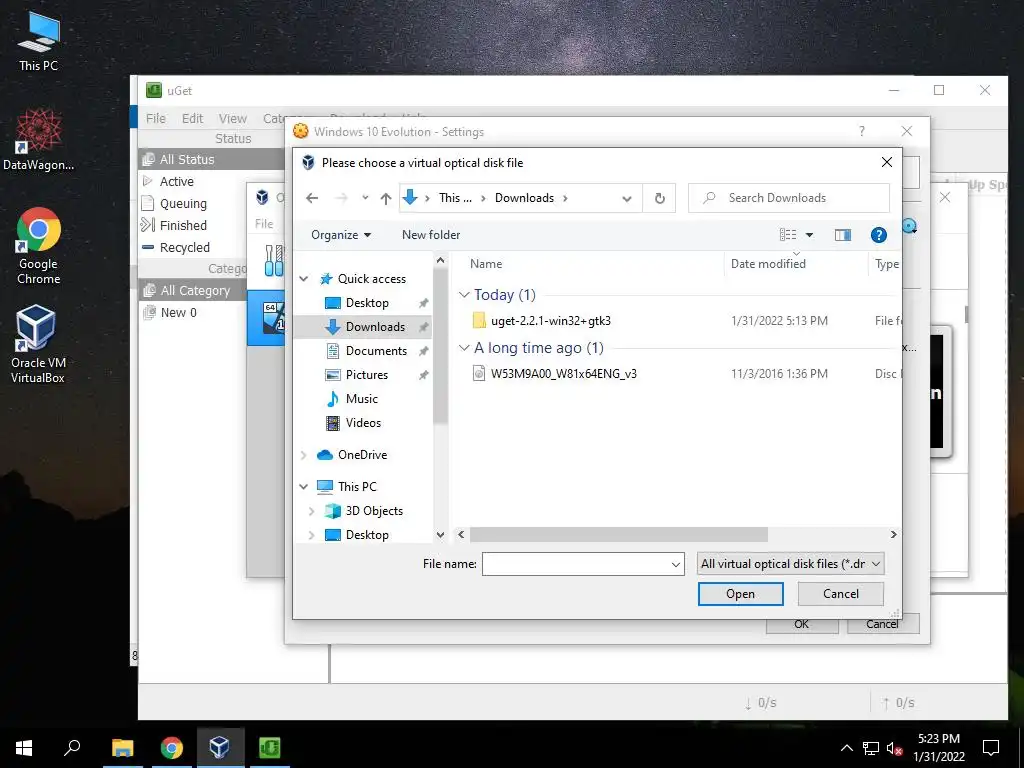1024x768 pixels.
Task: Select Finished status in uGet
Action: [x=183, y=225]
